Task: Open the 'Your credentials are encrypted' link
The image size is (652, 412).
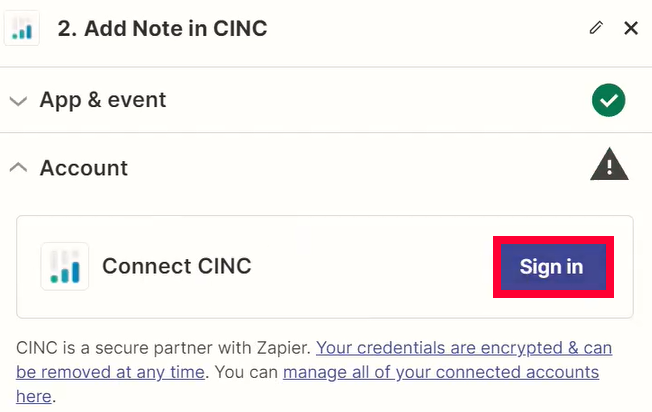Action: click(464, 348)
